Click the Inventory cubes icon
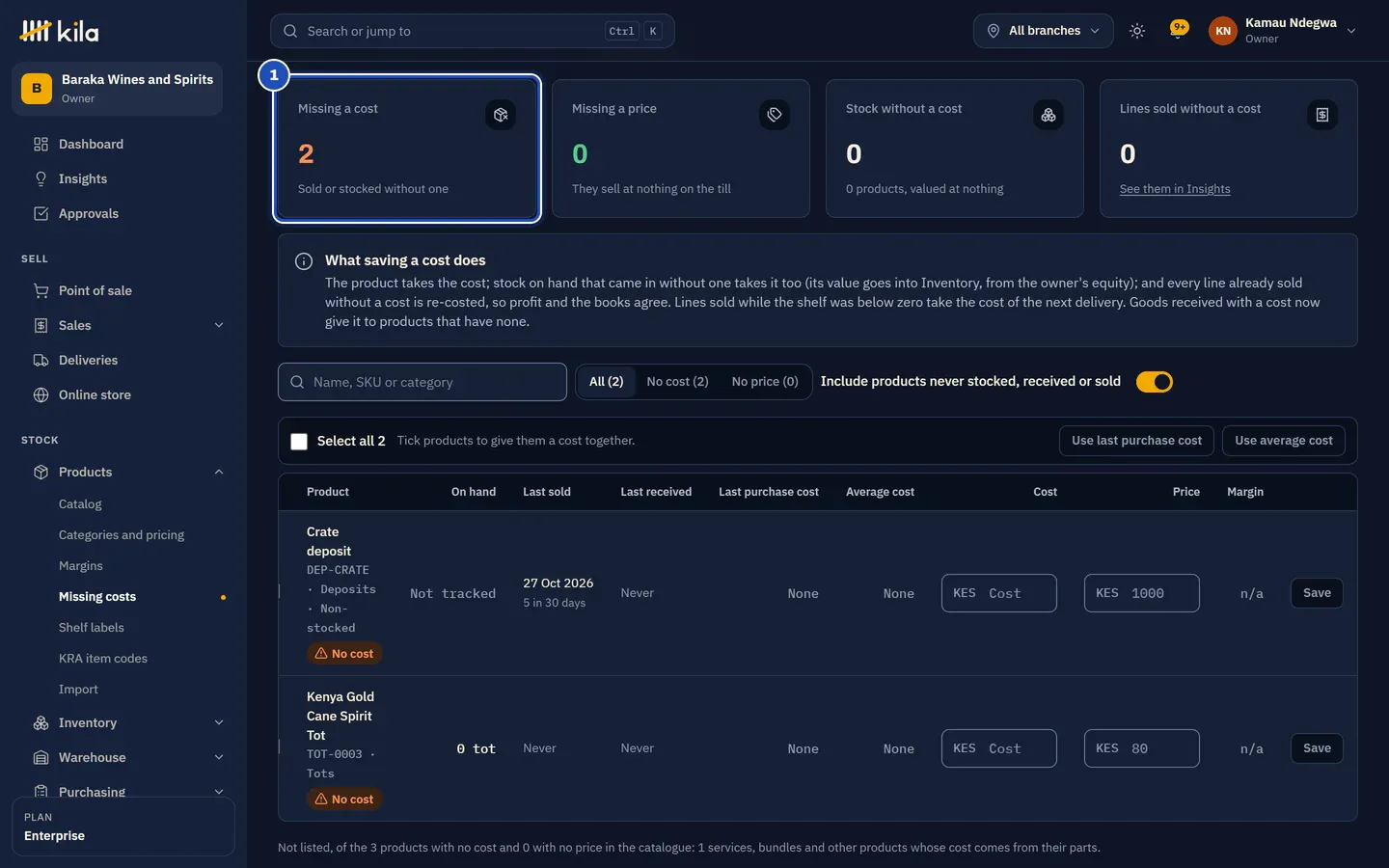 pos(41,722)
